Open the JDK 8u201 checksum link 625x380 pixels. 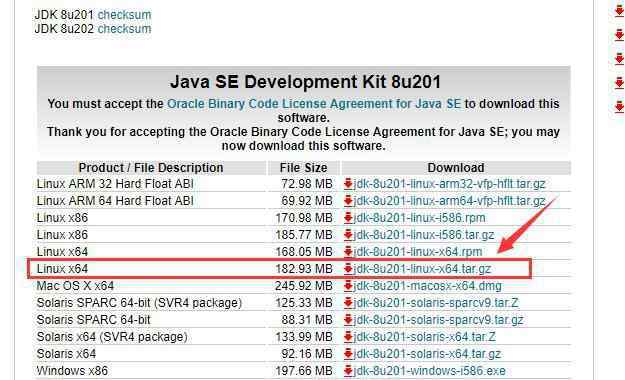pyautogui.click(x=124, y=15)
